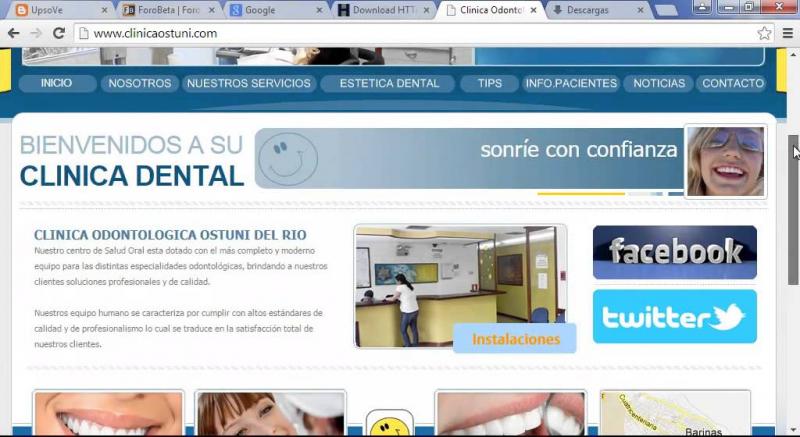800x437 pixels.
Task: Click the browser back arrow
Action: 13,33
